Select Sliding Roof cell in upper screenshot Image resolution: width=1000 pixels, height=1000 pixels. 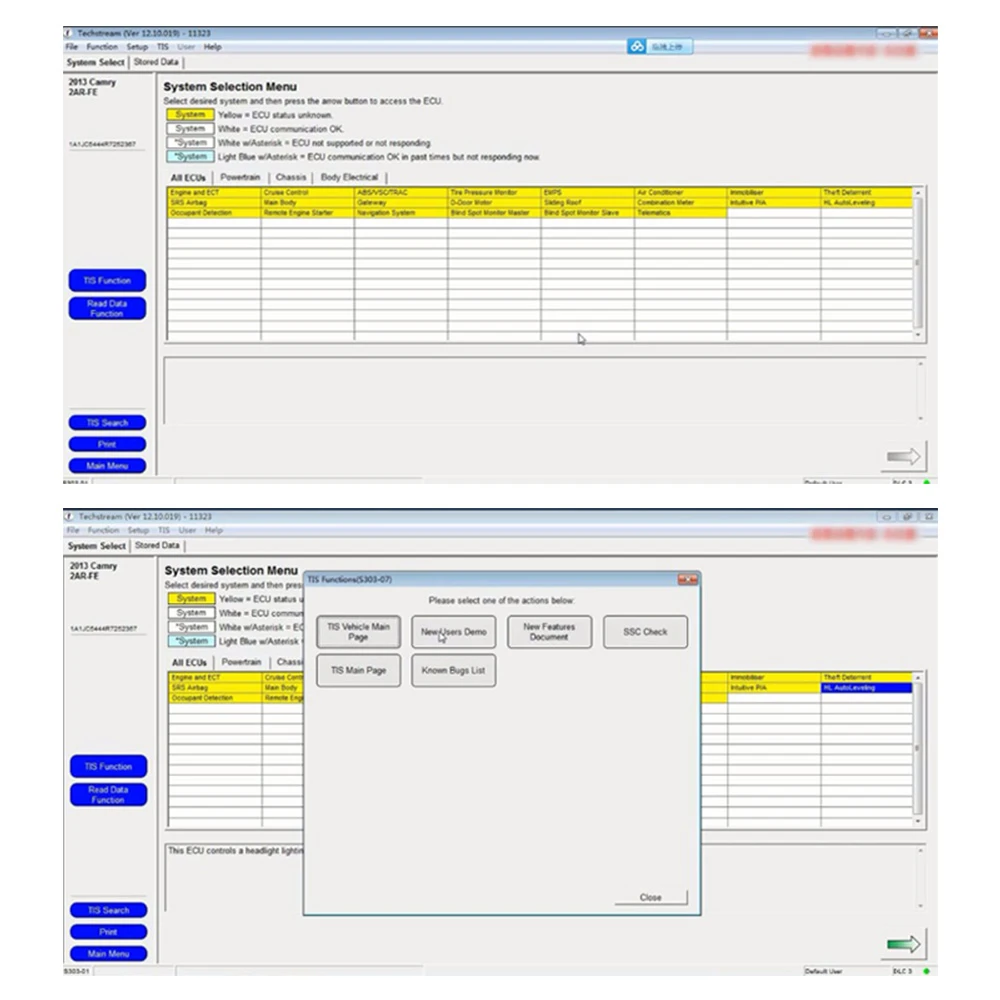pos(587,203)
